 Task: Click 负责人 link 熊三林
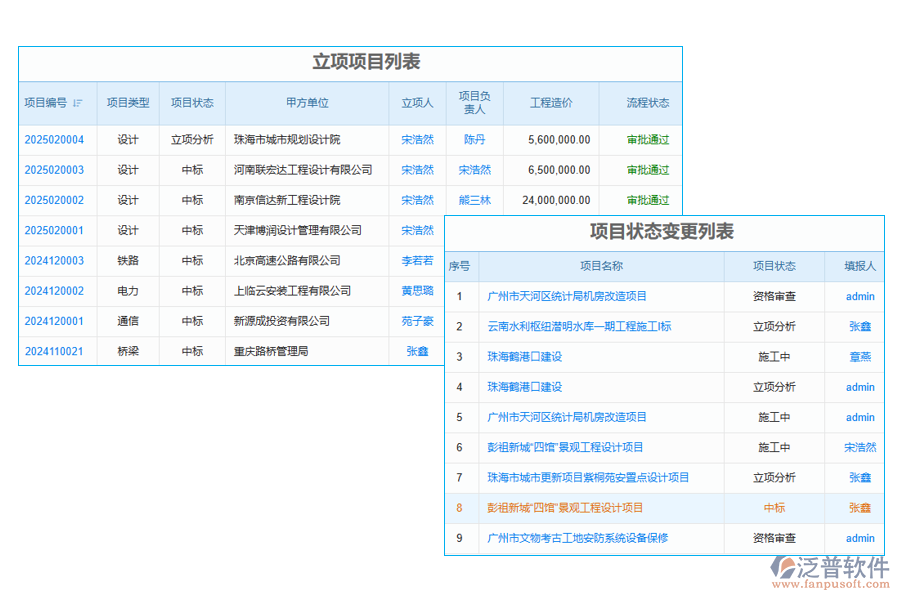[x=473, y=200]
